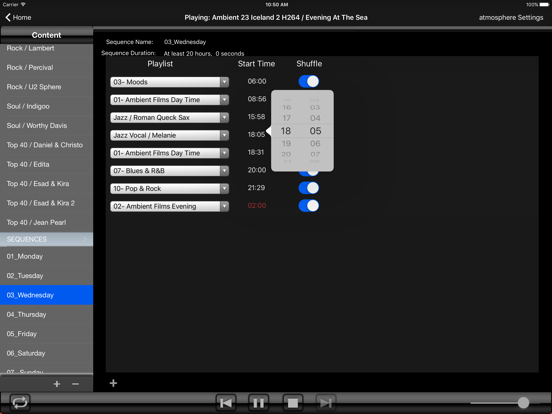The height and width of the screenshot is (414, 552).
Task: Pick minute 06 in time picker
Action: (x=315, y=143)
